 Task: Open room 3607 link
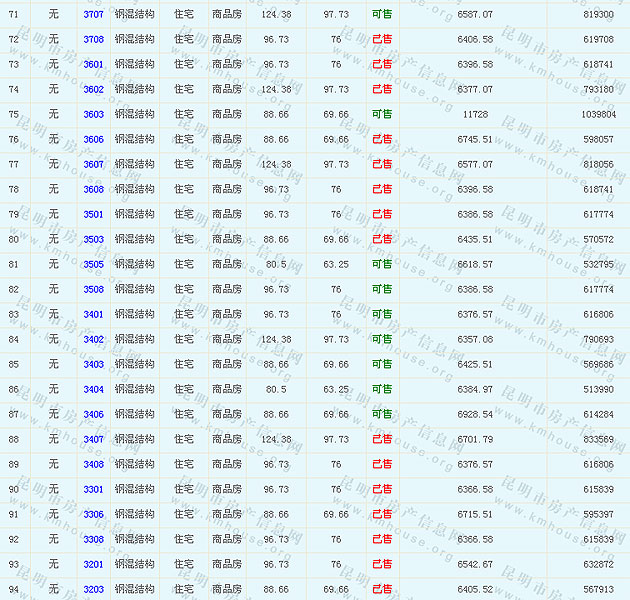93,165
